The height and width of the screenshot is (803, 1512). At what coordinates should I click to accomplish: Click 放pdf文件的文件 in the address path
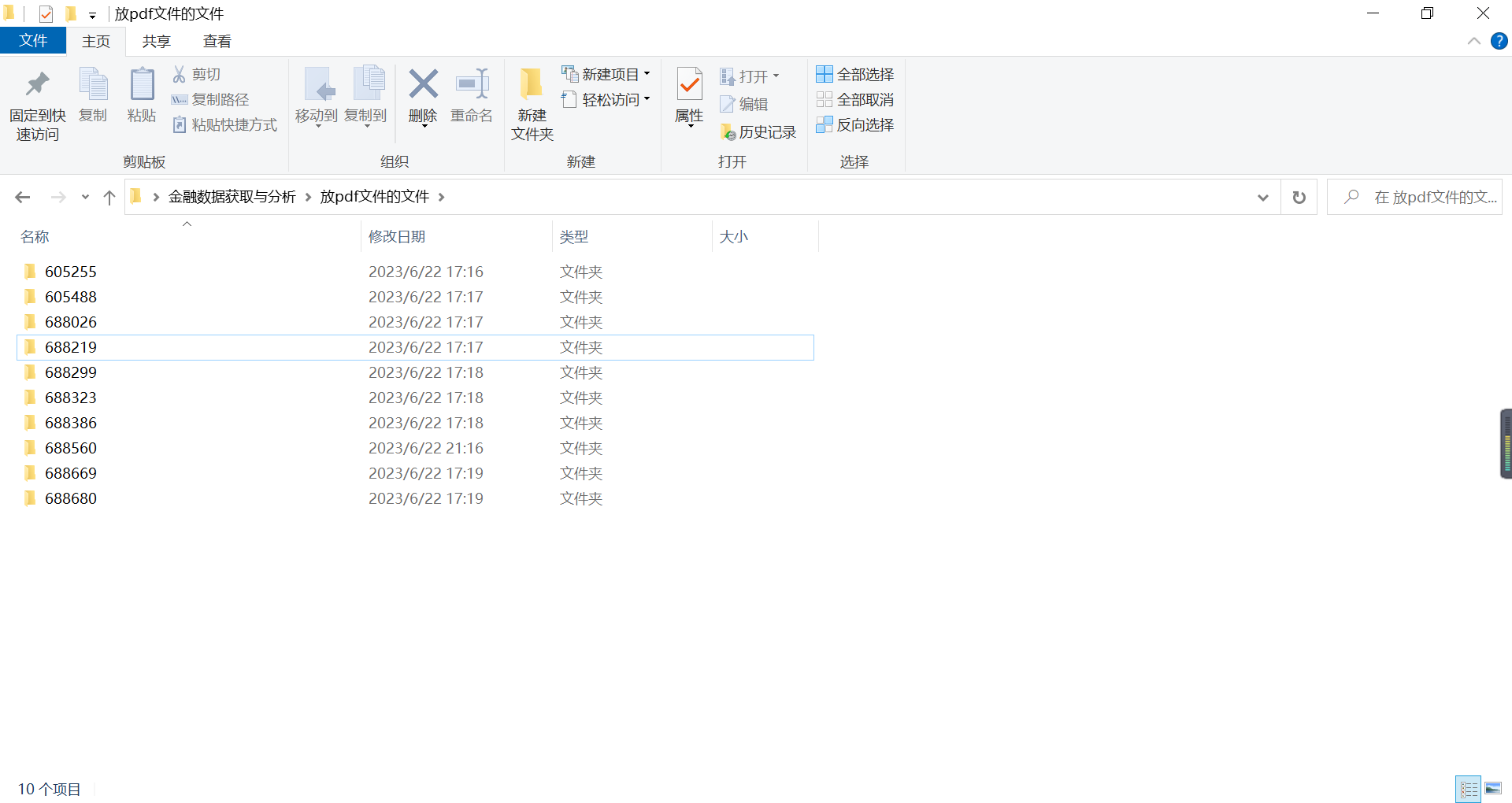(x=375, y=197)
